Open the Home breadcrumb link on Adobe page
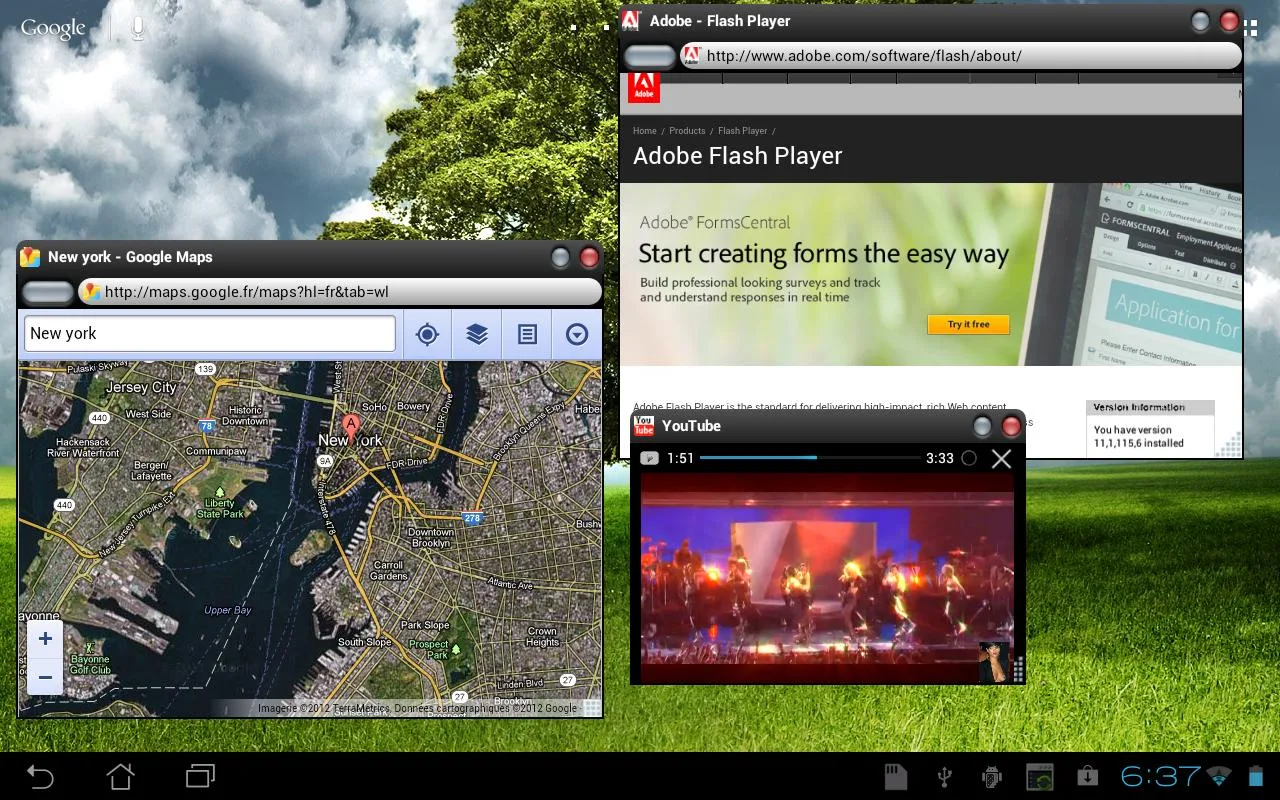Screen dimensions: 1280x800 (x=645, y=131)
